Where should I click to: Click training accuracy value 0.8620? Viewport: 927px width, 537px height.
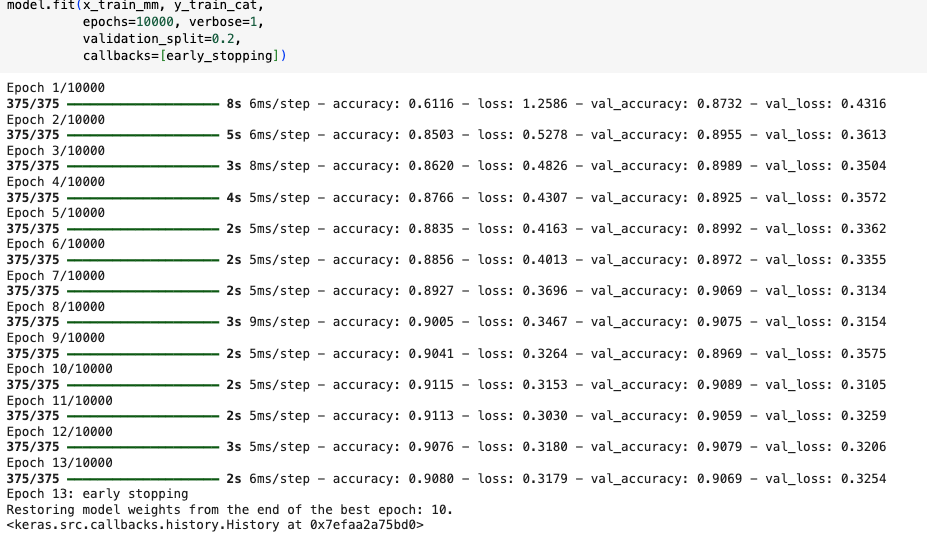pos(431,166)
